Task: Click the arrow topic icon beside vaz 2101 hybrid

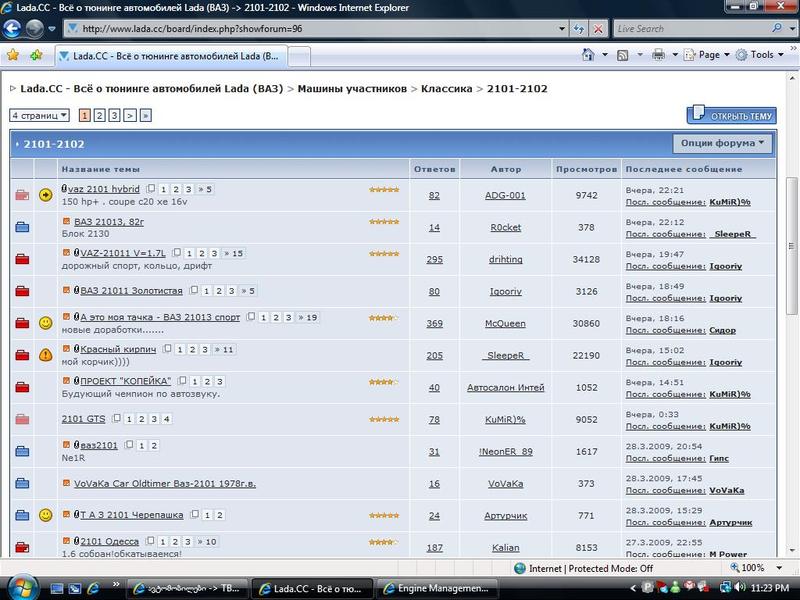Action: click(x=45, y=195)
